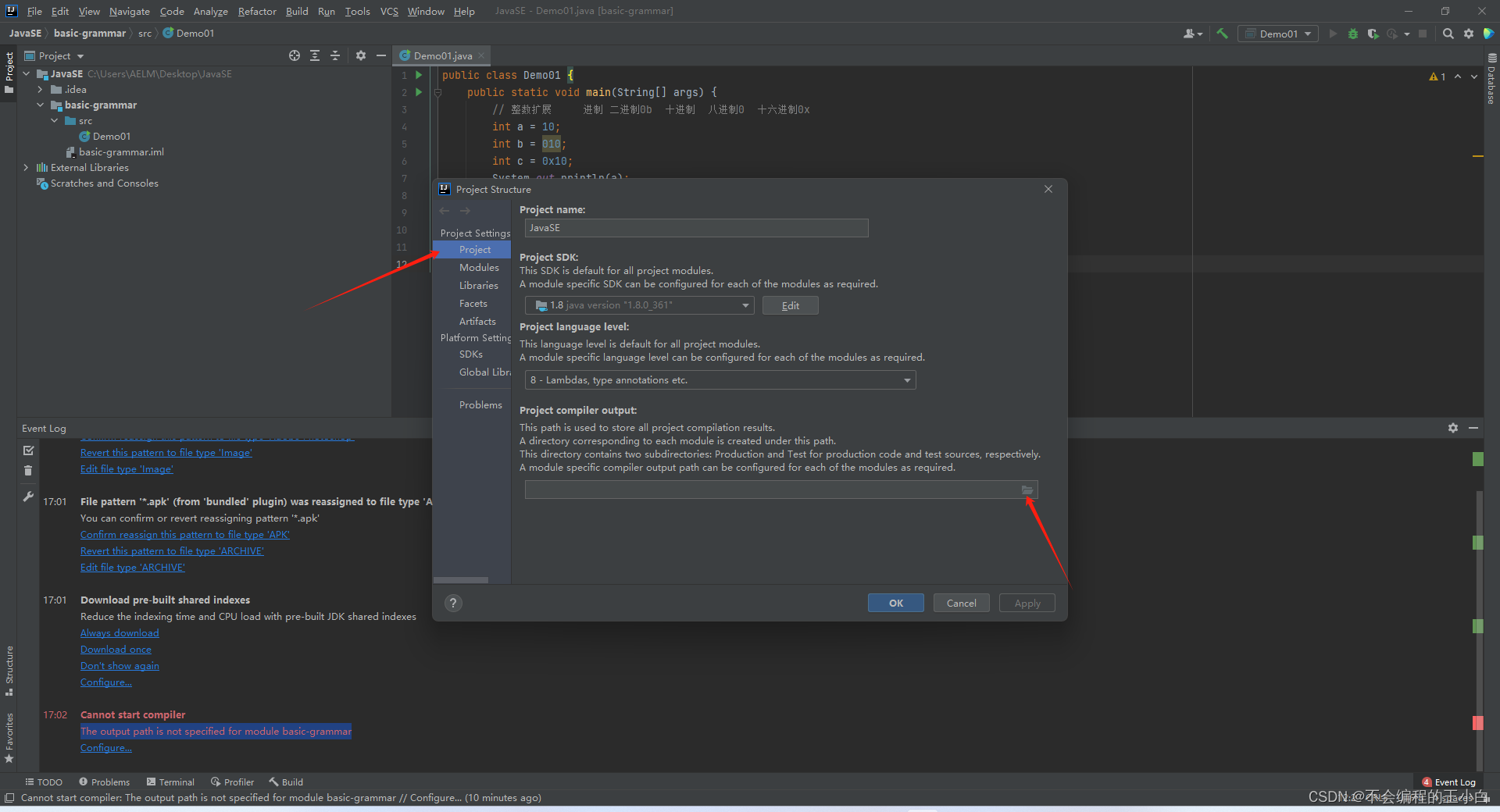The height and width of the screenshot is (812, 1500).
Task: Click the Debug bug icon in toolbar
Action: [x=1353, y=34]
